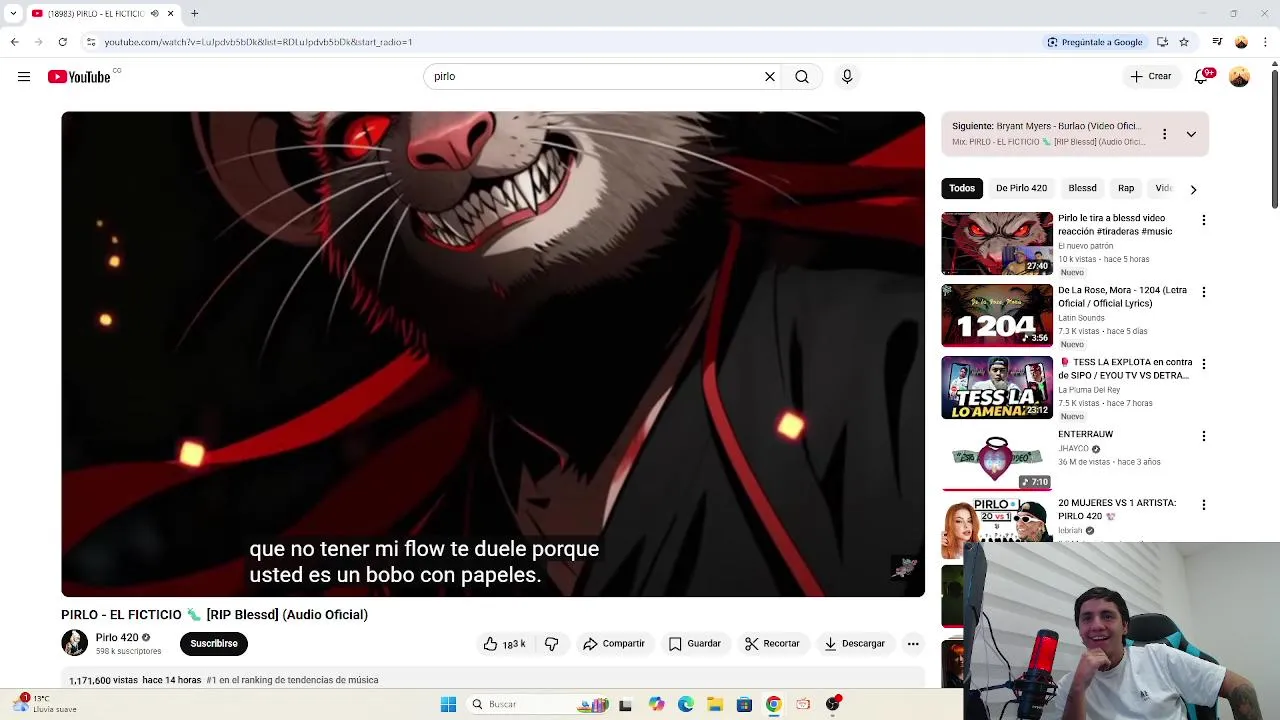The image size is (1280, 720).
Task: Open options for De La Rose 1204 video
Action: pos(1204,292)
